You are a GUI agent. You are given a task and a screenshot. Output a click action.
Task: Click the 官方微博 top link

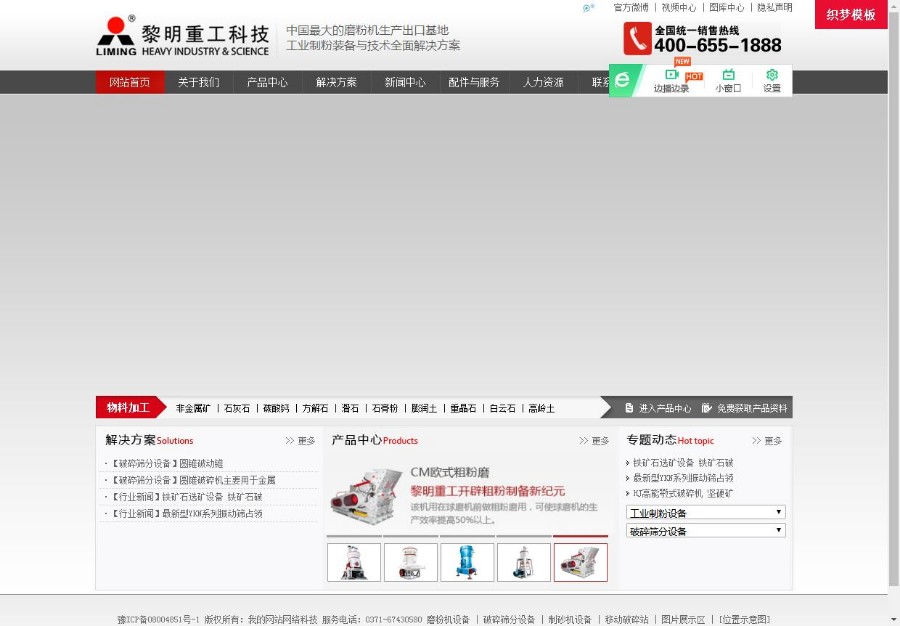pyautogui.click(x=631, y=7)
